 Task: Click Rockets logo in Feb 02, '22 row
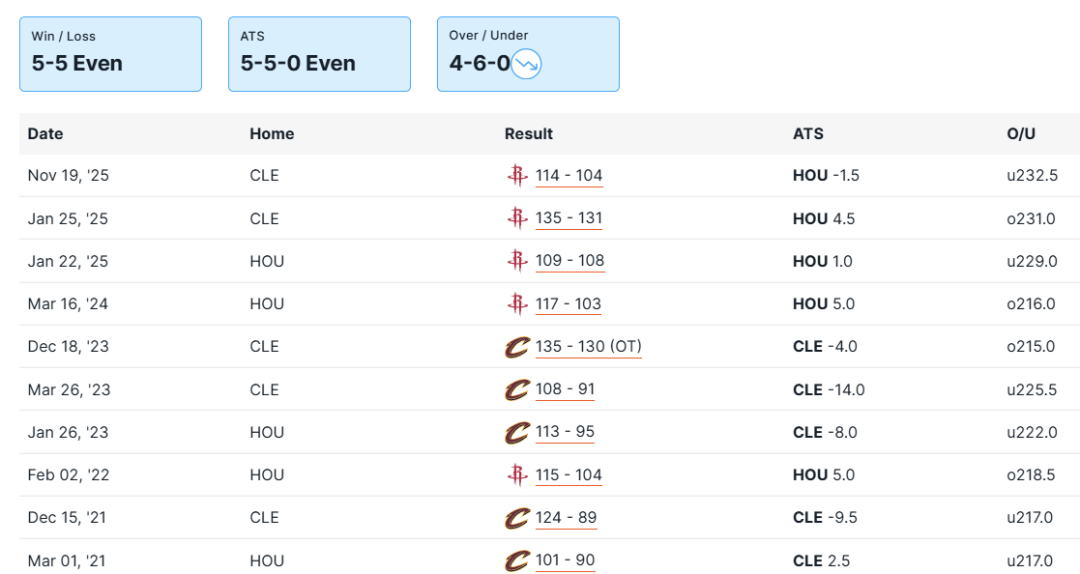(517, 475)
